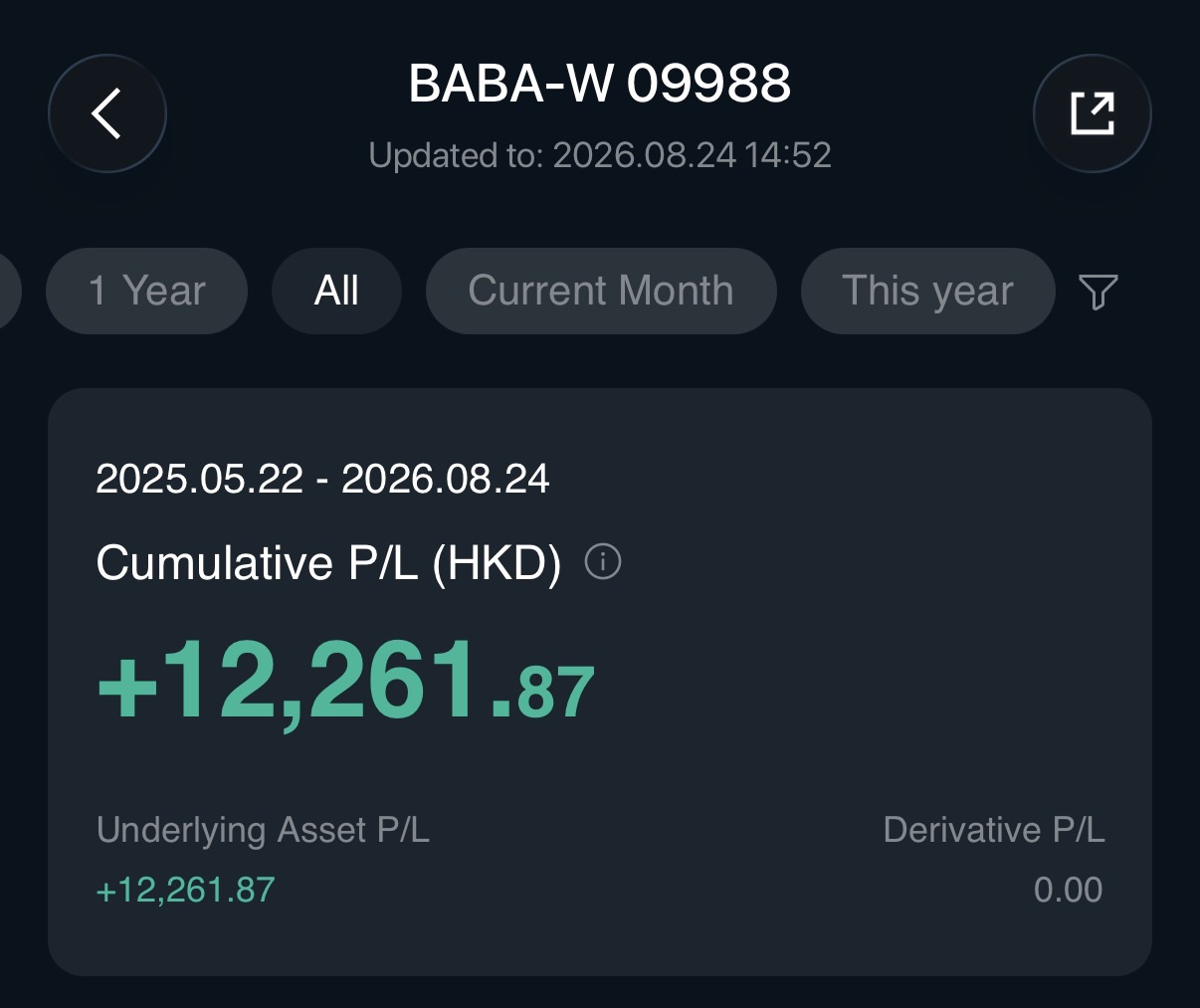Click the 0.00 derivative value
Image resolution: width=1200 pixels, height=1008 pixels.
coord(1068,890)
